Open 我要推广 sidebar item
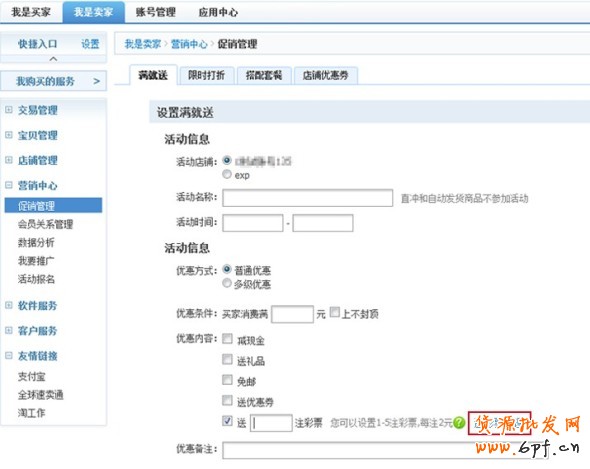The image size is (590, 469). [36, 260]
